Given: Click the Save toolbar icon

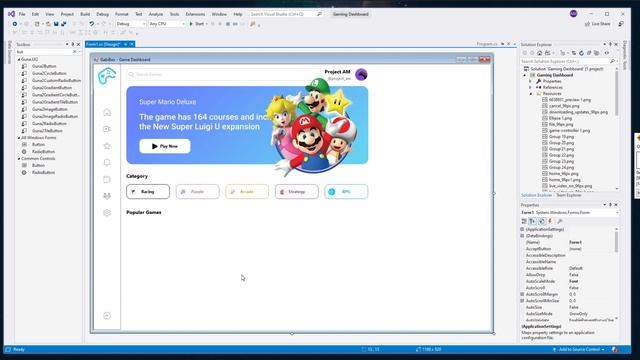Looking at the screenshot, I should point(56,24).
